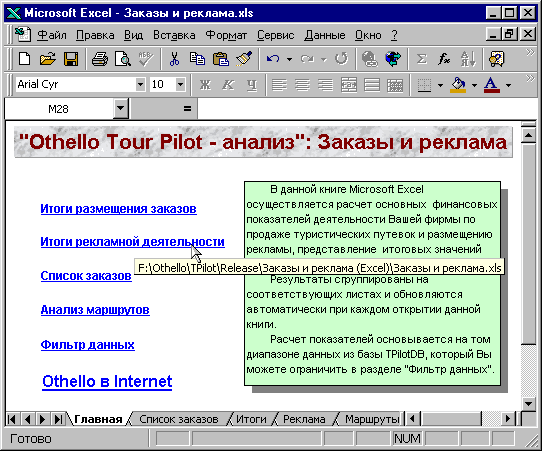Follow link Итоги рекламной деятельности
Image resolution: width=542 pixels, height=451 pixels.
(132, 242)
